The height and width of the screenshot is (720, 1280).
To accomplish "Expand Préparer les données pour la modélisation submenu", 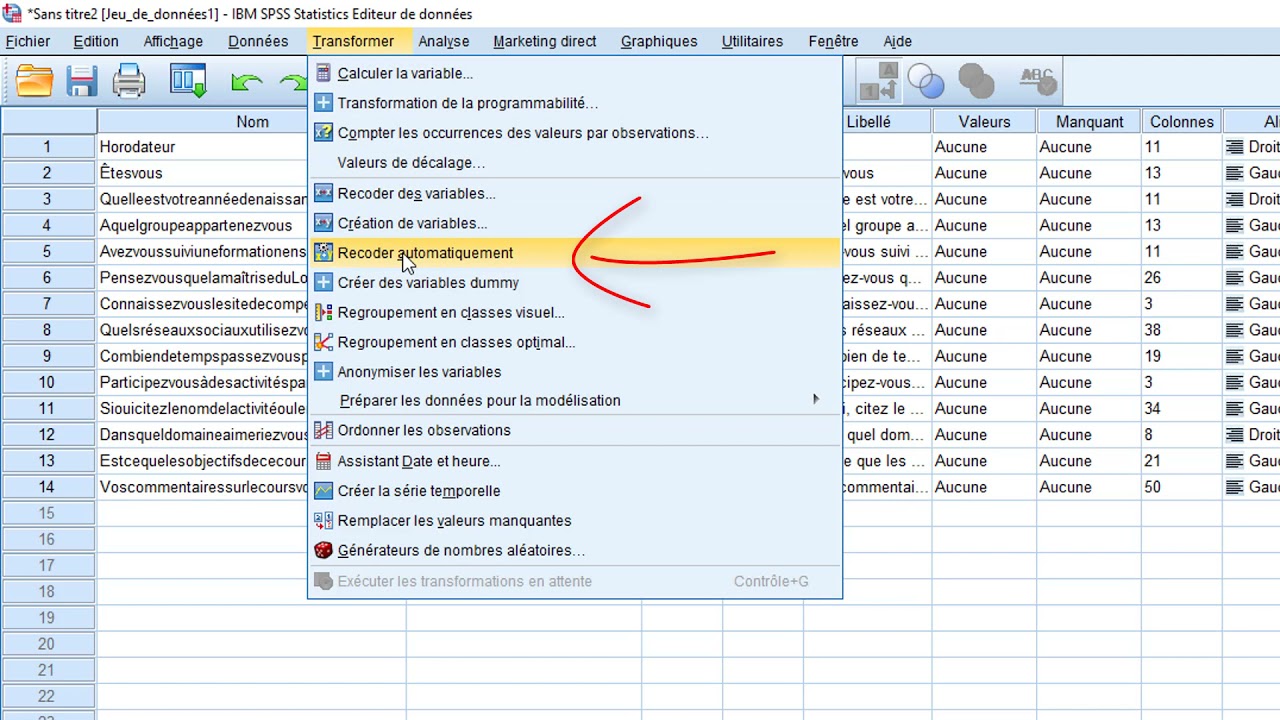I will tap(574, 400).
